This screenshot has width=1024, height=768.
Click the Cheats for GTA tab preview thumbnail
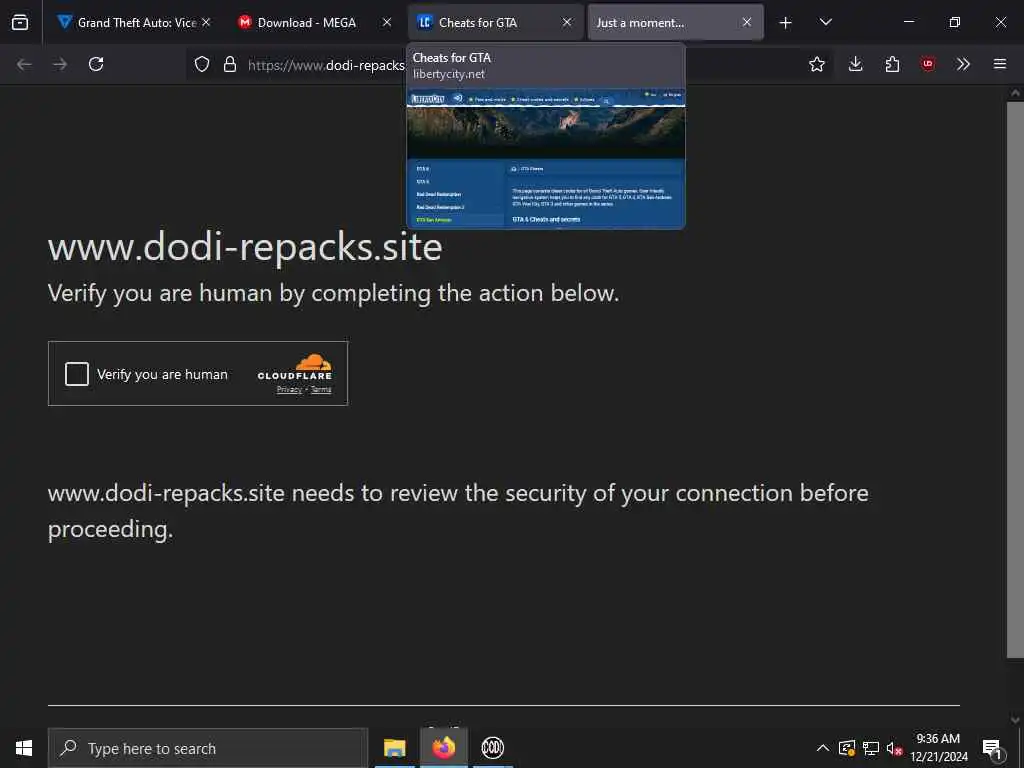pyautogui.click(x=546, y=159)
